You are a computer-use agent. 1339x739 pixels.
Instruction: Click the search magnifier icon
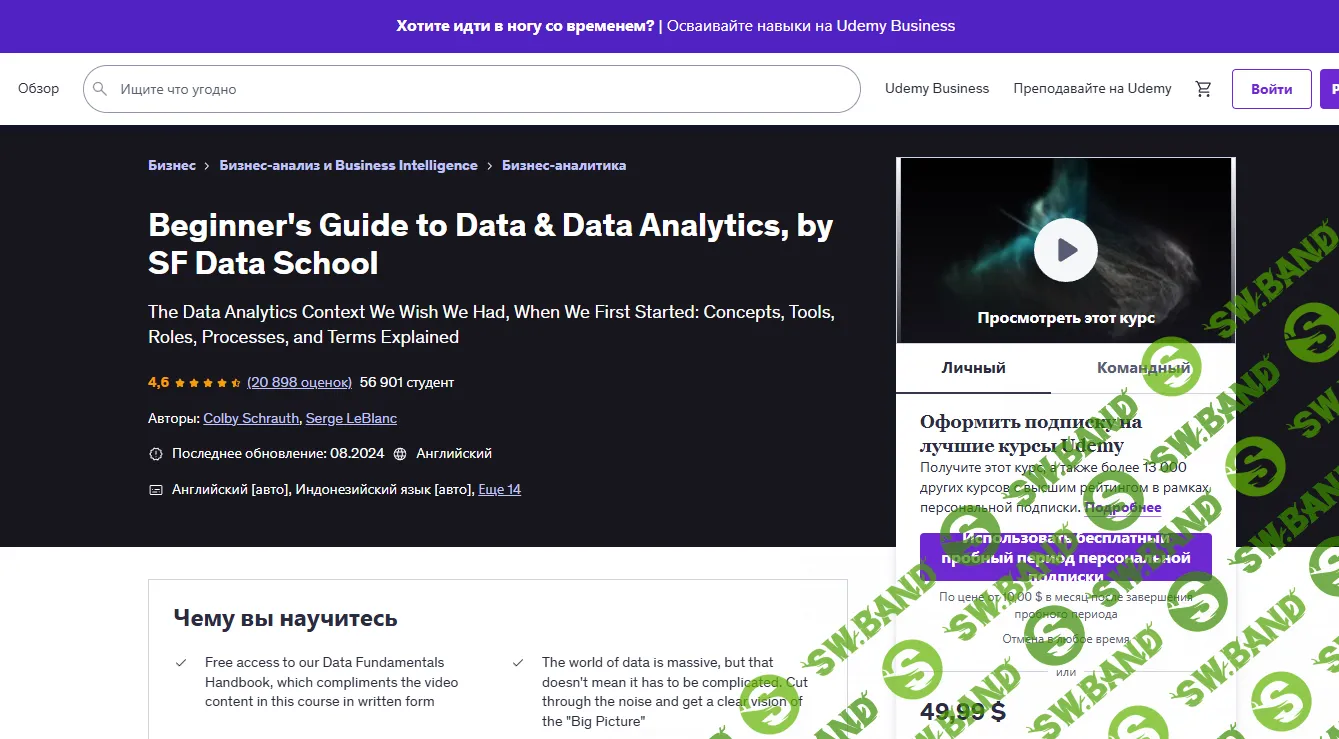point(100,89)
